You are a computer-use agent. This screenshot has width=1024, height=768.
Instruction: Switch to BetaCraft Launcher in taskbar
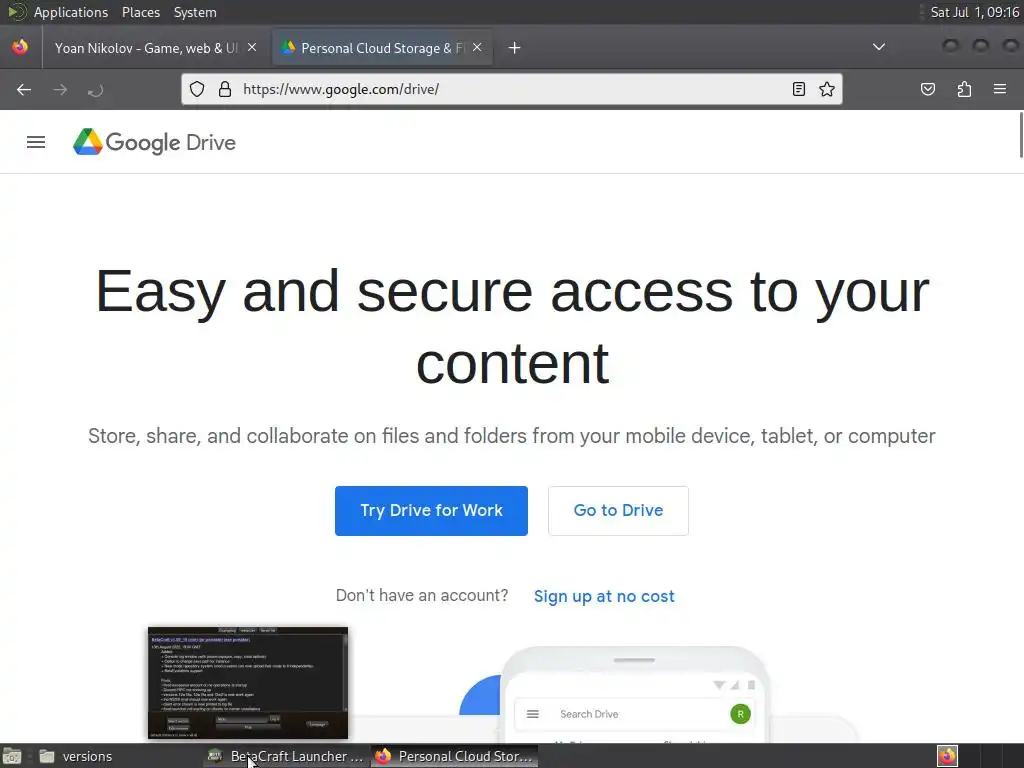285,756
